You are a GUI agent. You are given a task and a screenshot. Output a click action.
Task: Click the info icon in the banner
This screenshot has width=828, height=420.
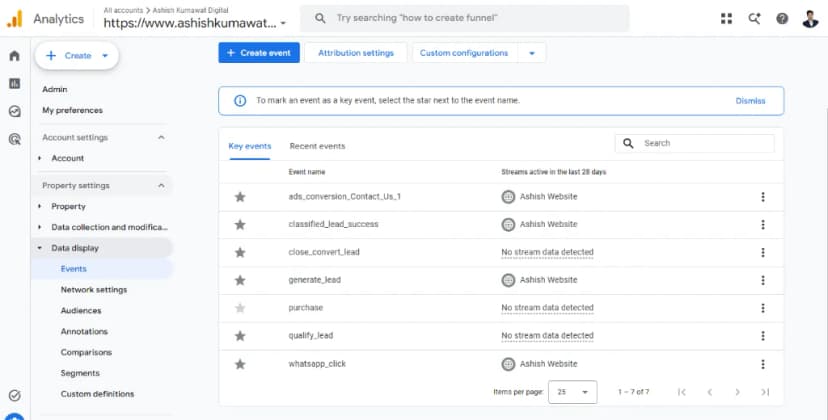click(240, 100)
